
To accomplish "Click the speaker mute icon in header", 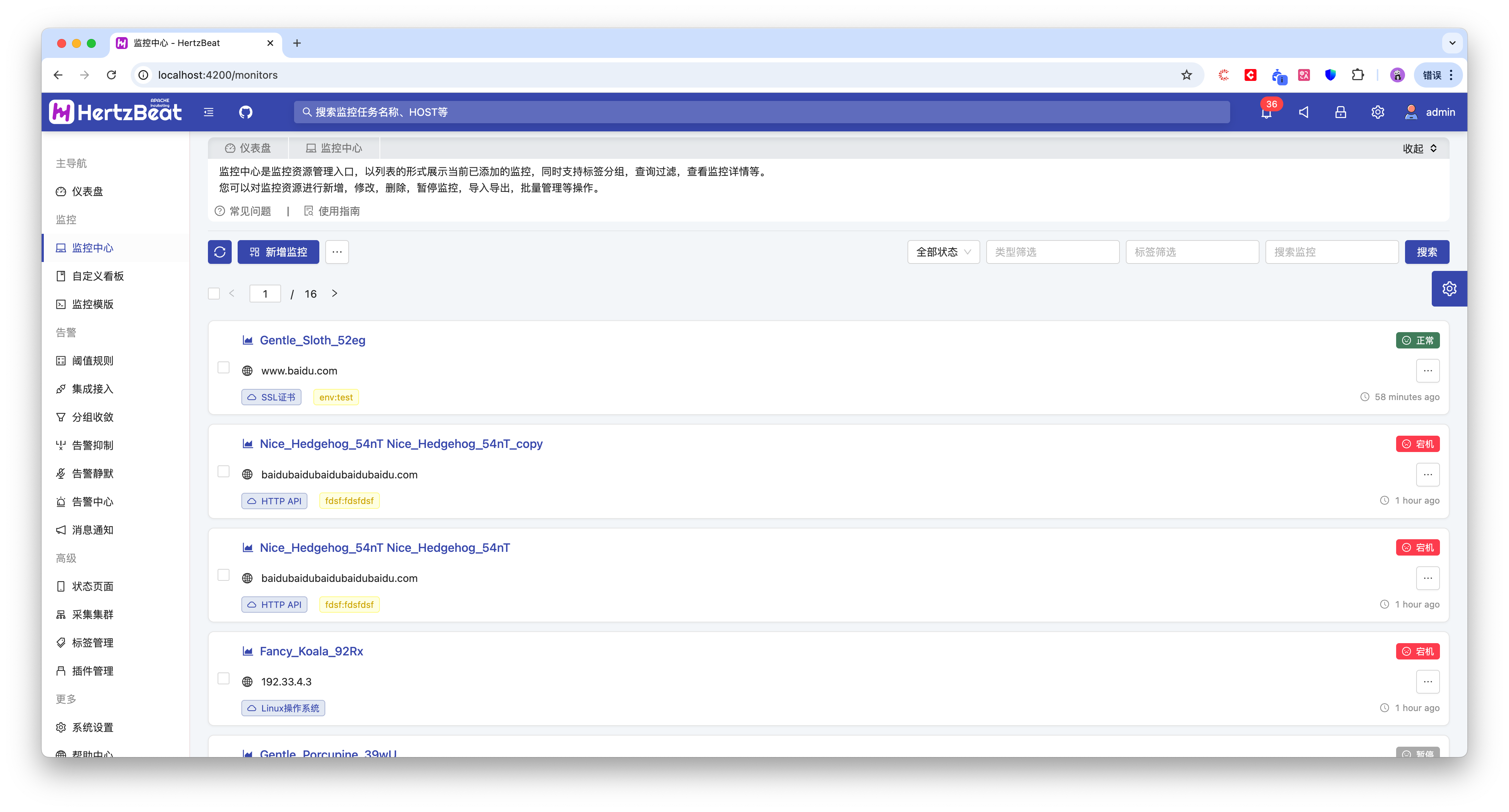I will coord(1303,112).
